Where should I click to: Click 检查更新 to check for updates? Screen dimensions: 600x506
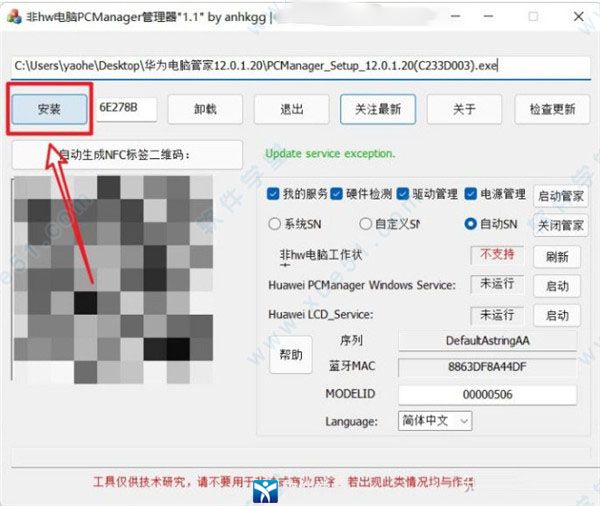click(x=551, y=109)
